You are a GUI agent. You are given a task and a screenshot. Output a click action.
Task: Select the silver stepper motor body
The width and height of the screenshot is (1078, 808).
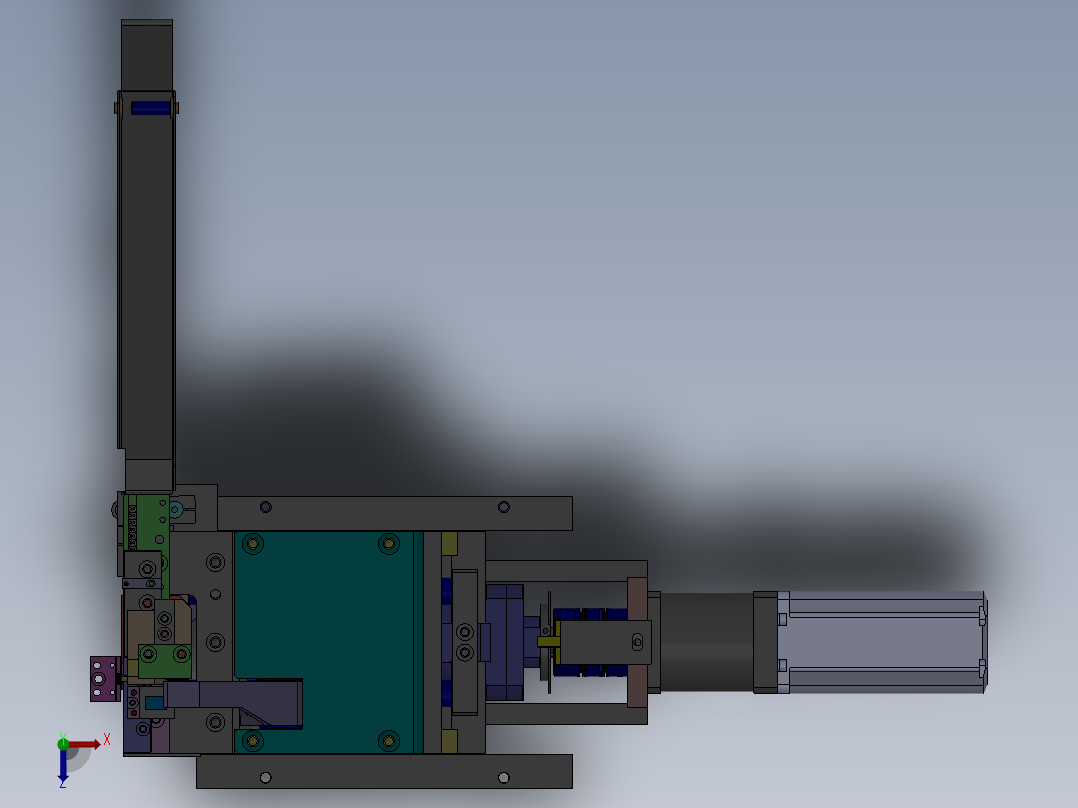pos(882,642)
